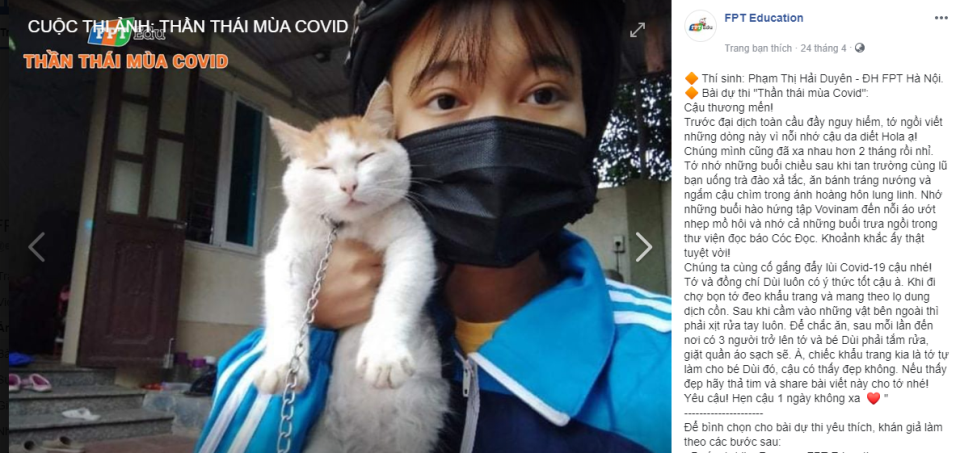Image resolution: width=960 pixels, height=453 pixels.
Task: Click the Trang bạn thích label
Action: (758, 48)
